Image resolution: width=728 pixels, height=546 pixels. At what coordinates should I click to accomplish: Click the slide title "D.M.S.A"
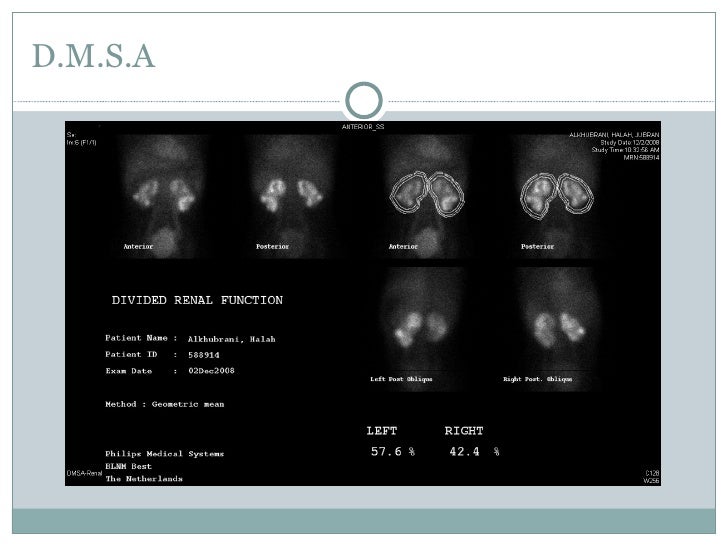pos(93,56)
